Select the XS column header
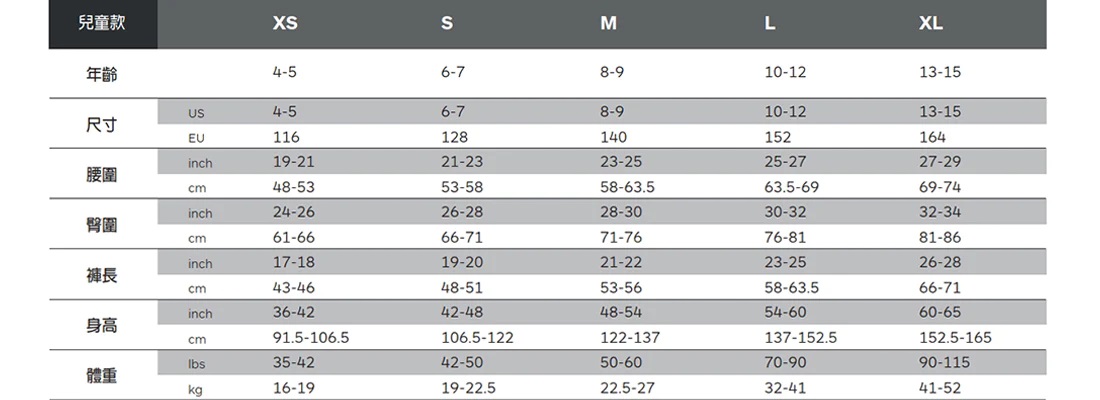Screen dimensions: 1100x400 pos(285,24)
